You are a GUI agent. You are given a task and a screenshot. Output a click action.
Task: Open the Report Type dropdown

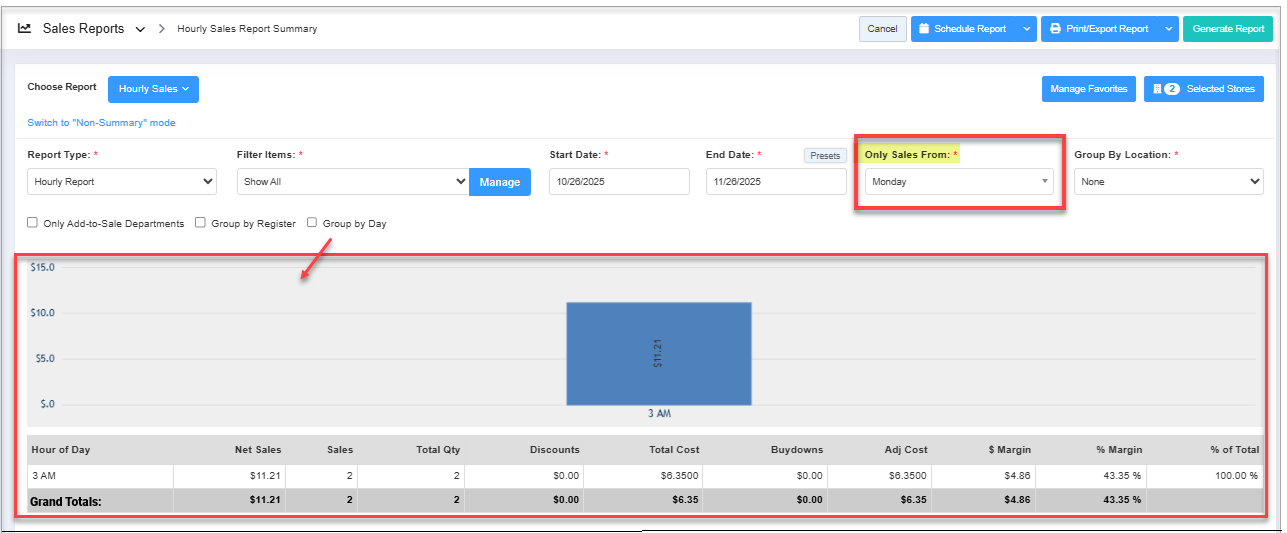122,182
